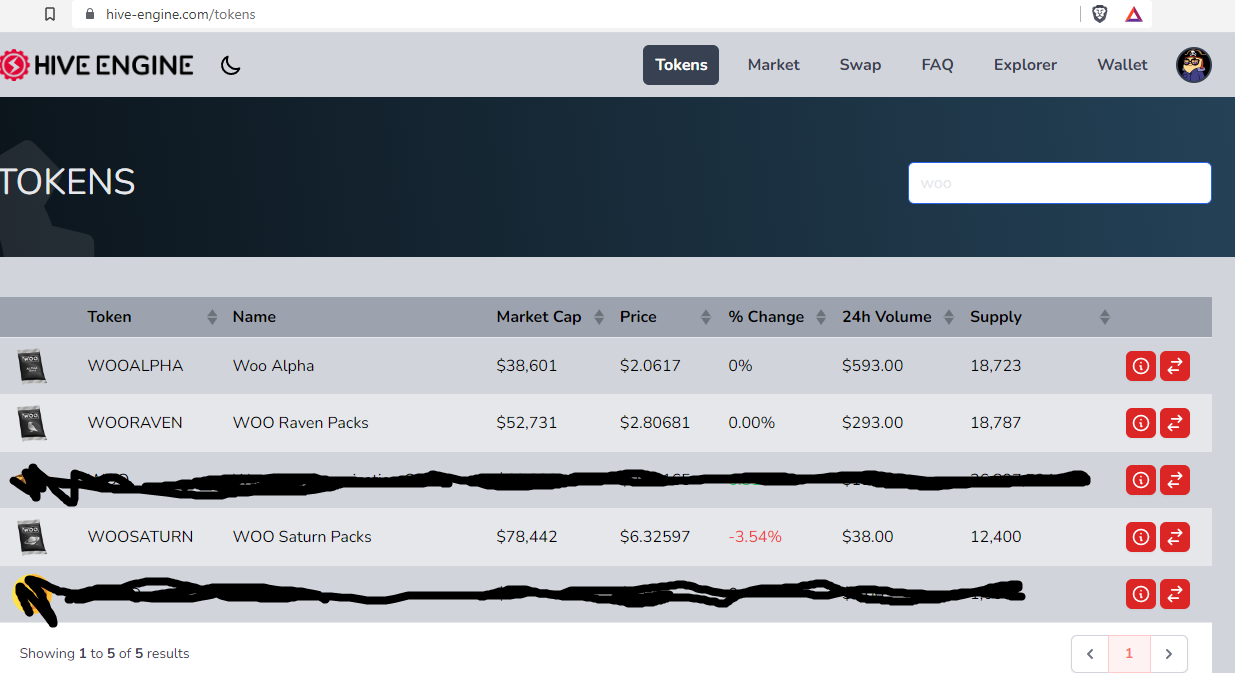
Task: Info button of the row beneath WOOSATURN
Action: pyautogui.click(x=1141, y=594)
